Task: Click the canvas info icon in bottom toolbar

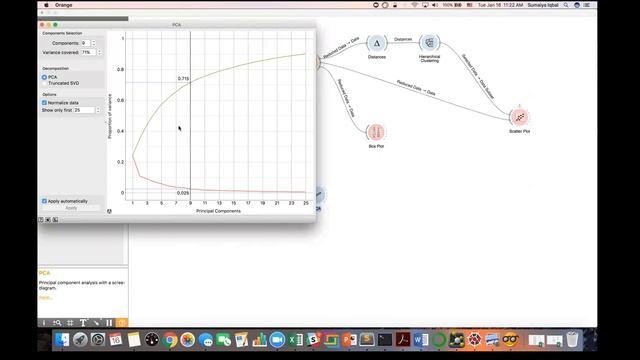Action: point(44,323)
